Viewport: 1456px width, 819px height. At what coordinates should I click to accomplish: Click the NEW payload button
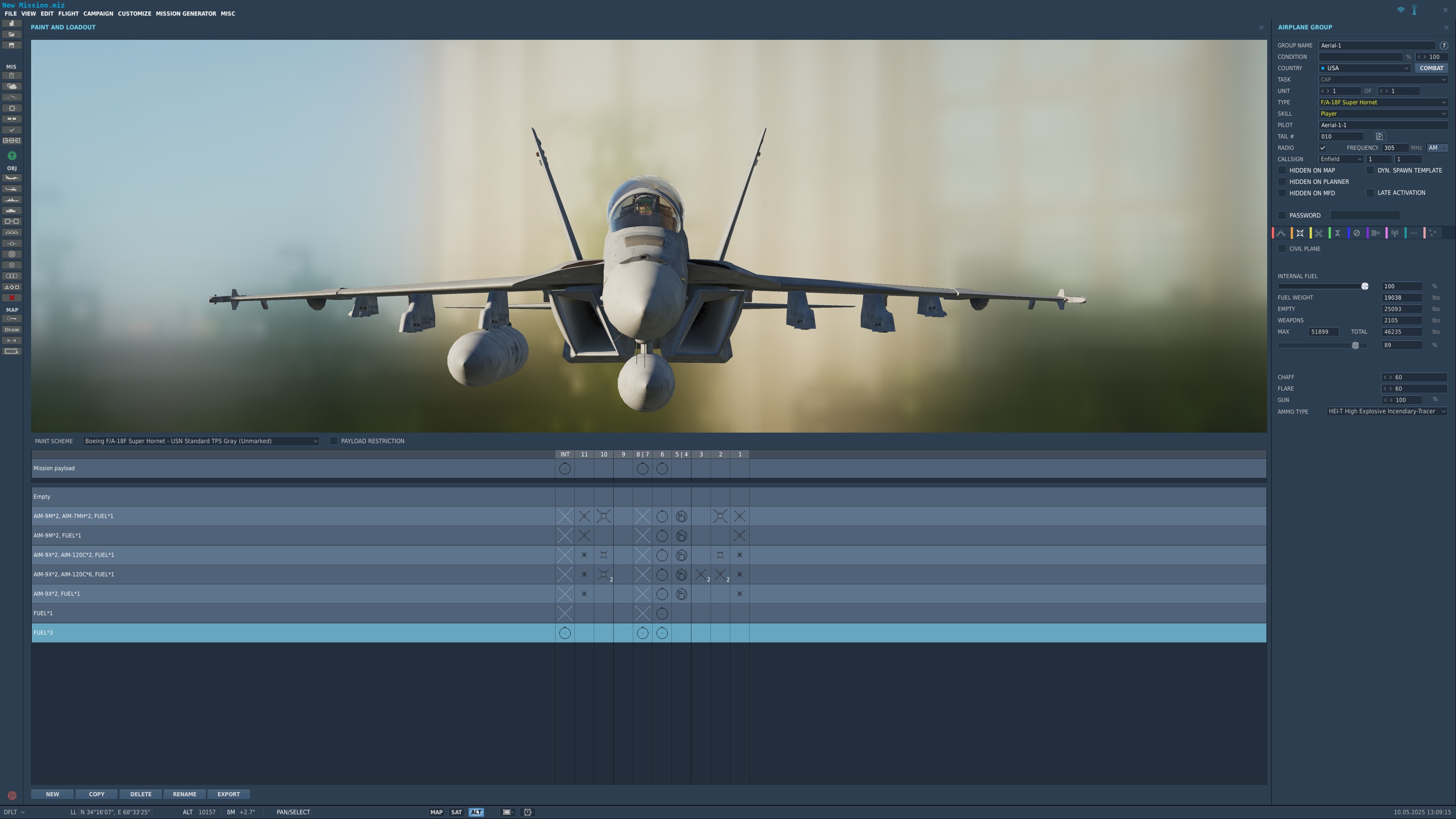[52, 794]
